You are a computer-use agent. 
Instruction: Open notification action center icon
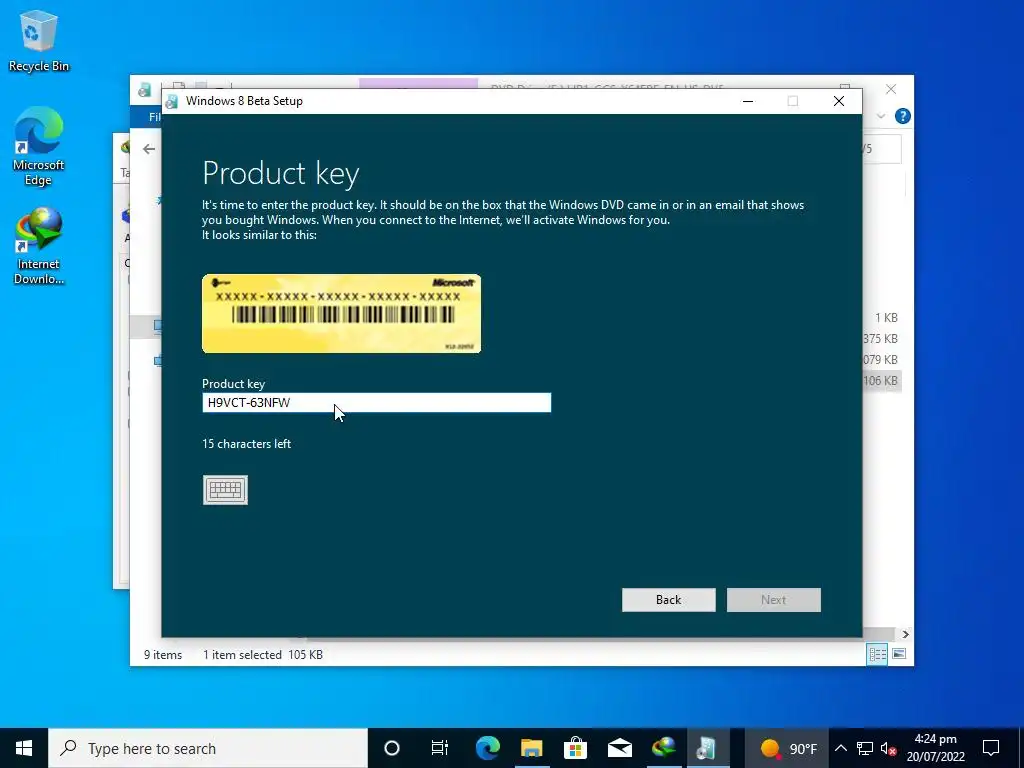(991, 748)
